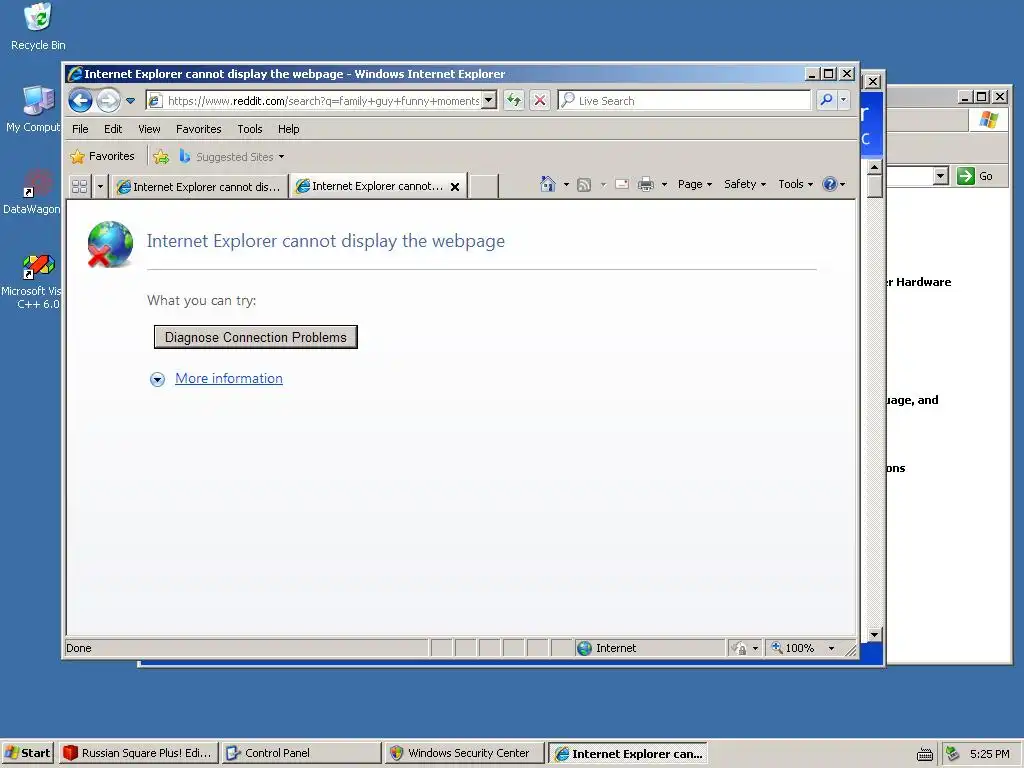1024x768 pixels.
Task: Switch to Control Panel taskbar item
Action: (300, 753)
